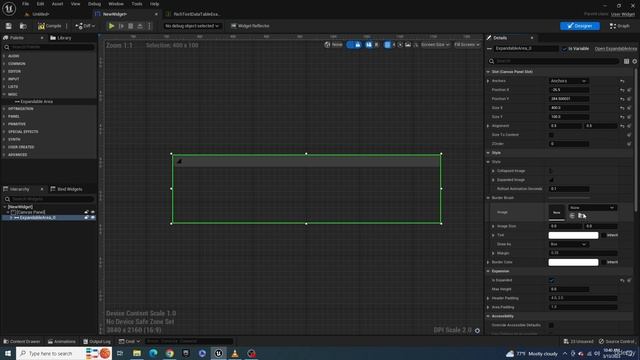640x360 pixels.
Task: Click the Eject button in play controls
Action: pos(140,26)
